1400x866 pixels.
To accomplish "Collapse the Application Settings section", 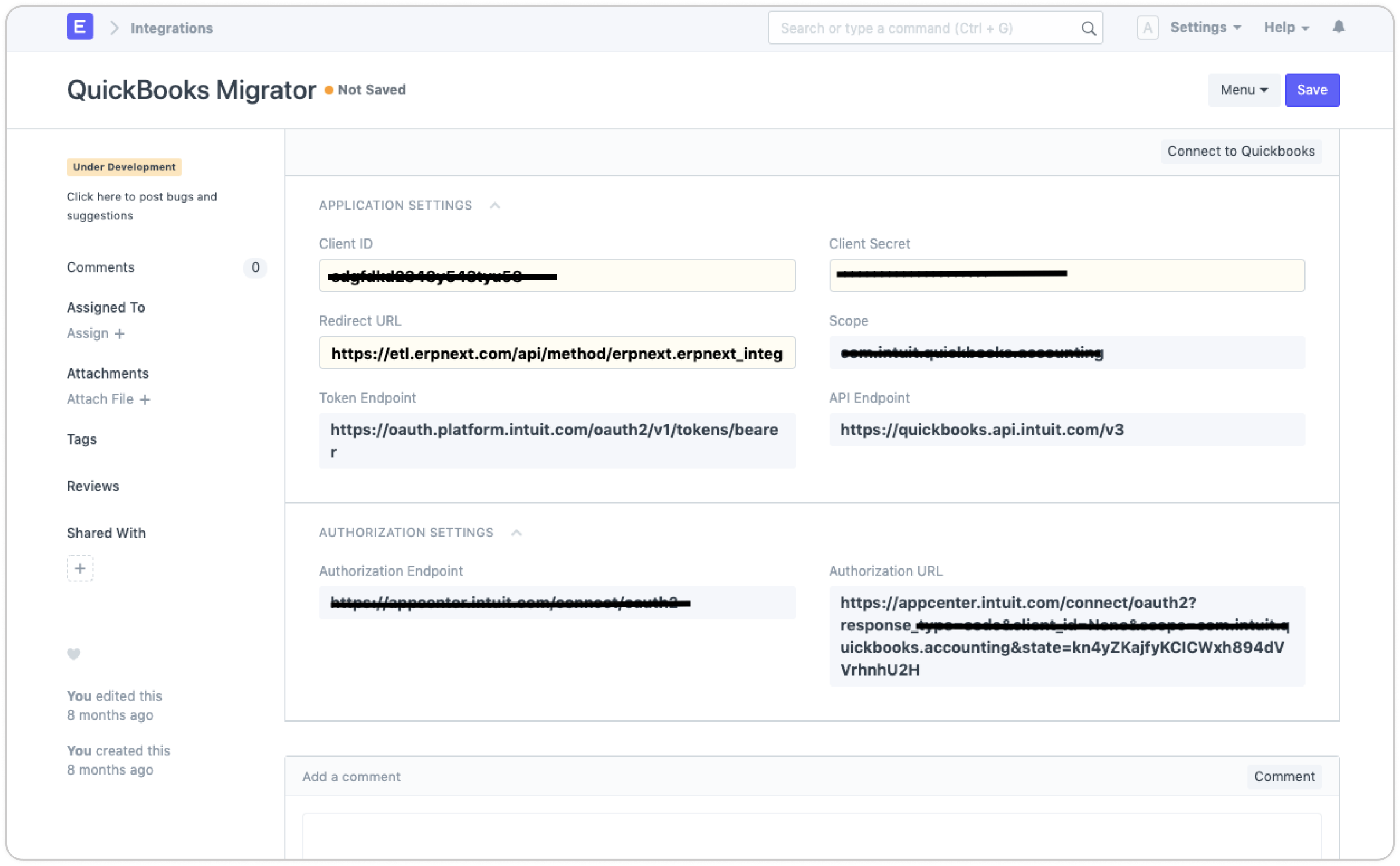I will point(494,206).
